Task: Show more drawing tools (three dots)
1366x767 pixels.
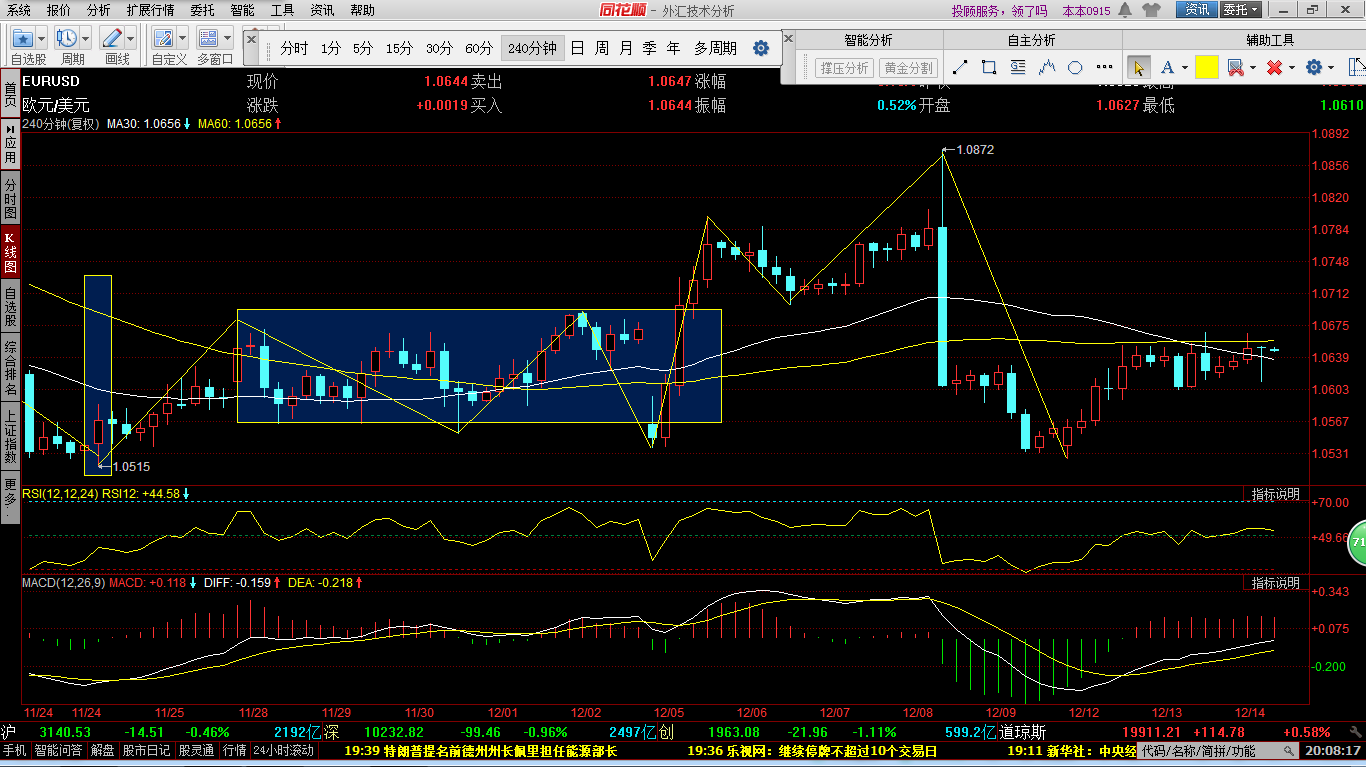Action: [x=1103, y=68]
